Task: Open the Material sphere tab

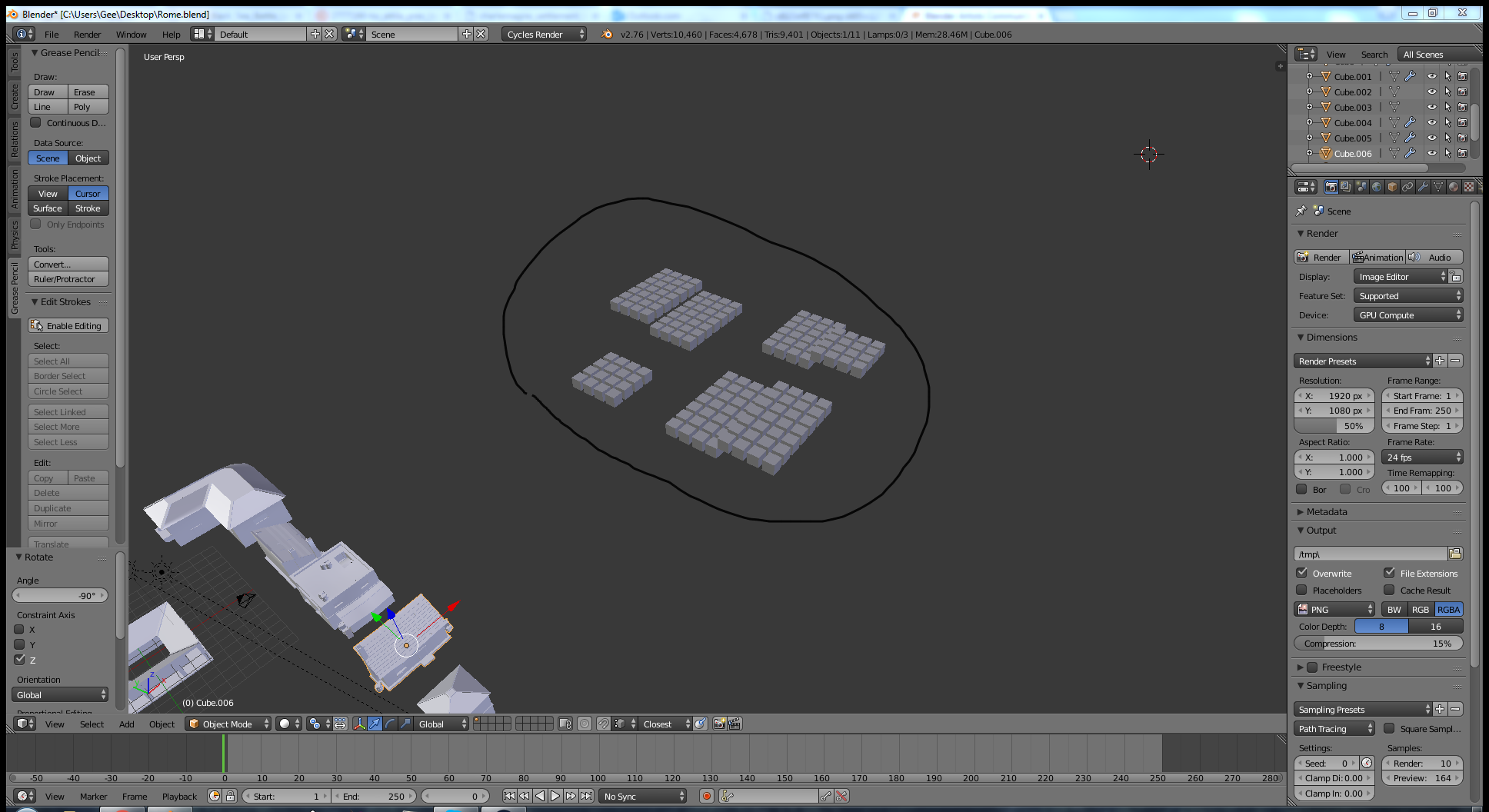Action: click(x=1454, y=187)
